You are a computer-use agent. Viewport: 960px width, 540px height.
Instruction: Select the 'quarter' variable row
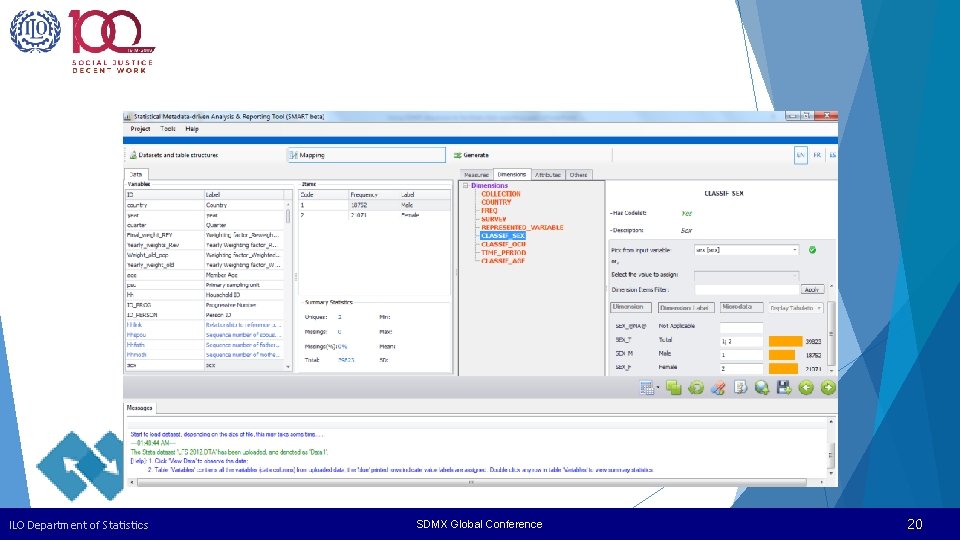(204, 225)
